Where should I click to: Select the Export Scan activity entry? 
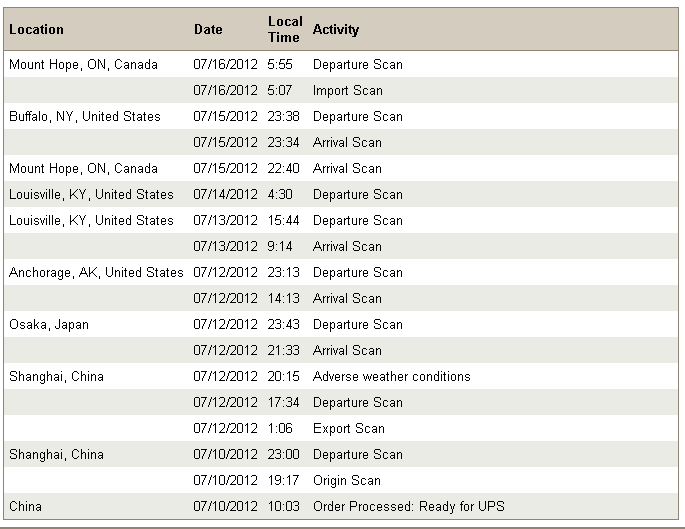point(349,429)
